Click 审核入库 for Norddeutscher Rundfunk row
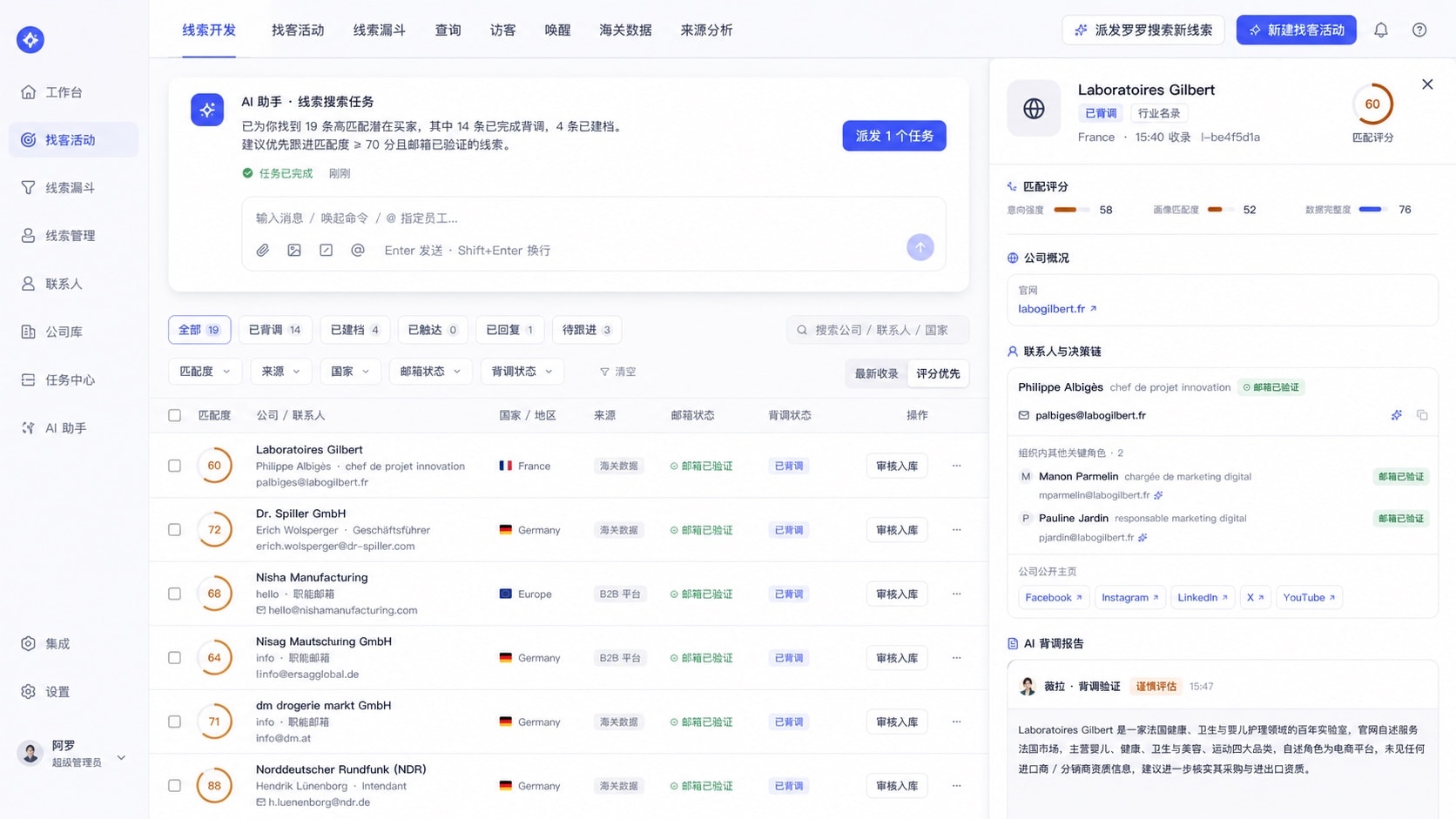 [897, 786]
